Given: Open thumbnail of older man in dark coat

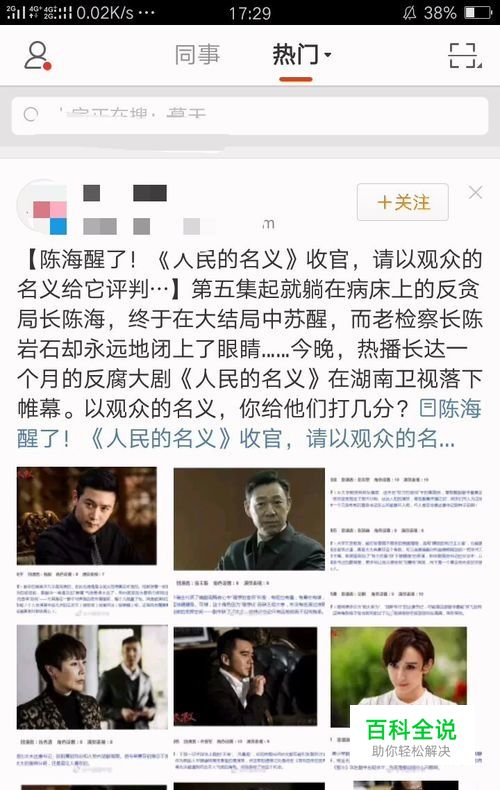Looking at the screenshot, I should [249, 519].
